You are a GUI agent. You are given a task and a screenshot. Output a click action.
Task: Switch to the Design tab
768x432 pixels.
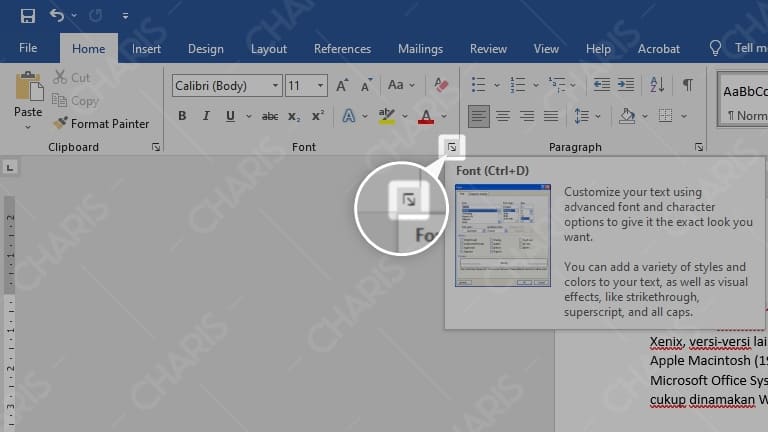coord(206,48)
